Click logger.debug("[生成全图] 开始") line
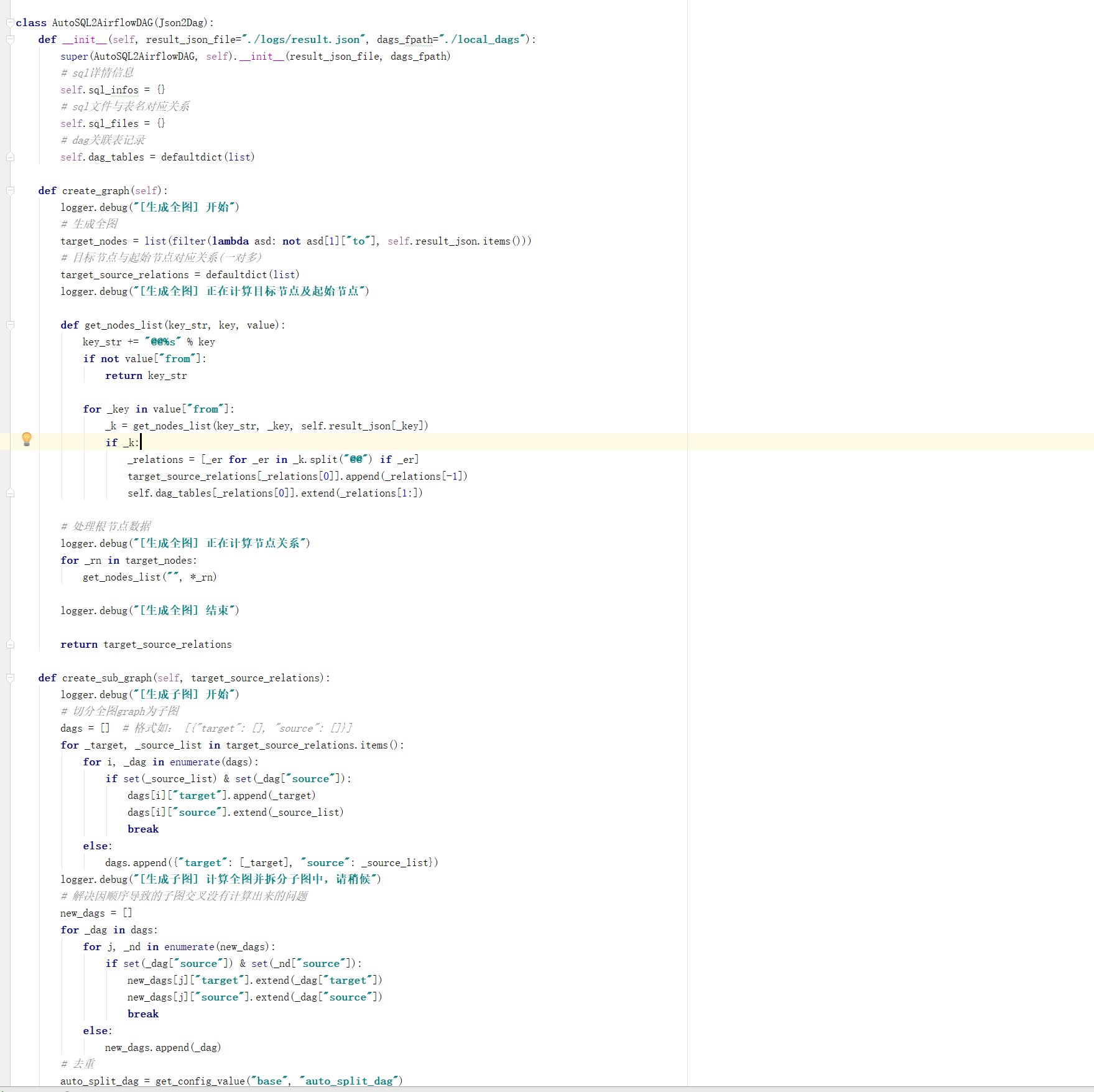 tap(150, 207)
